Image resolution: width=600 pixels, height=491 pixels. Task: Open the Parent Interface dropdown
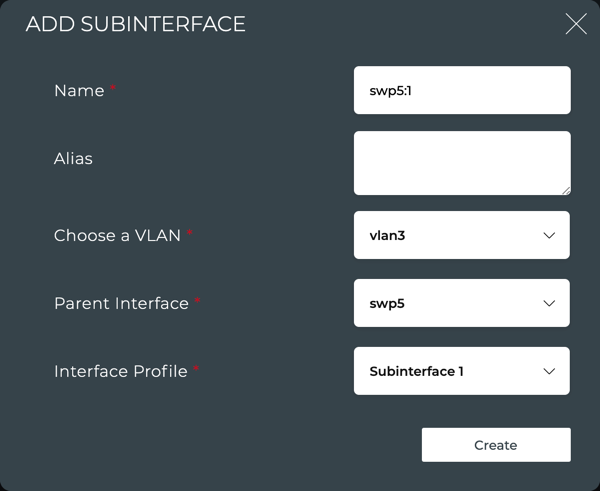[461, 303]
